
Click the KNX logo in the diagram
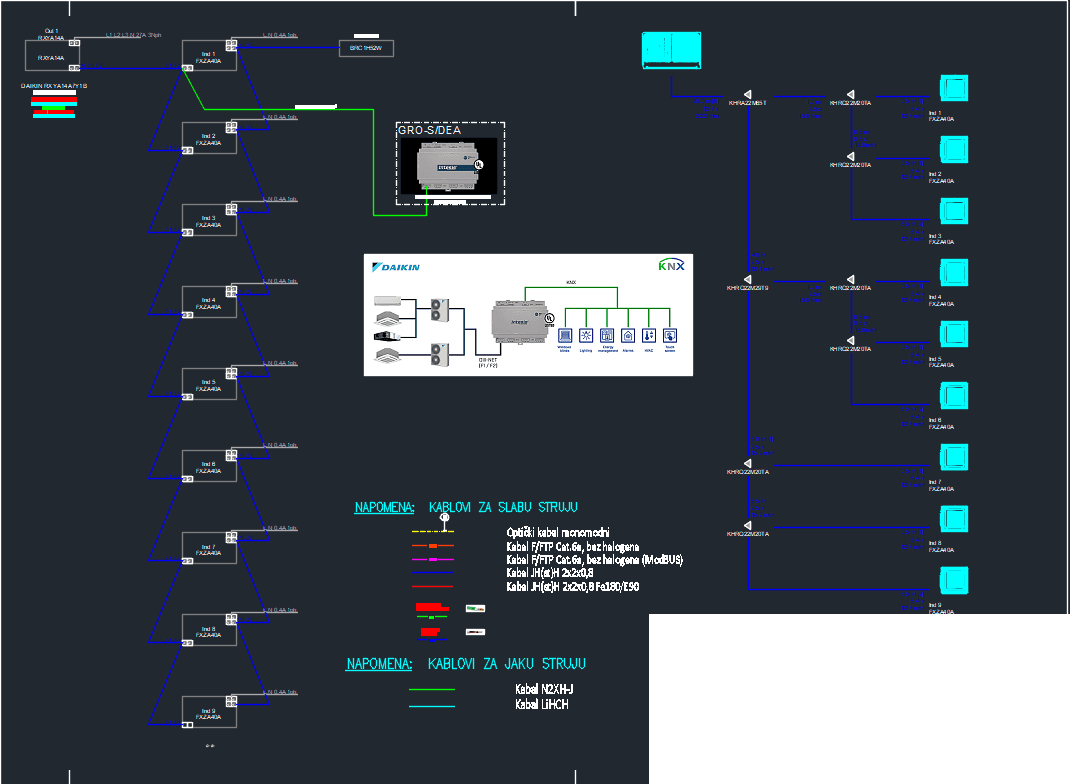coord(669,265)
